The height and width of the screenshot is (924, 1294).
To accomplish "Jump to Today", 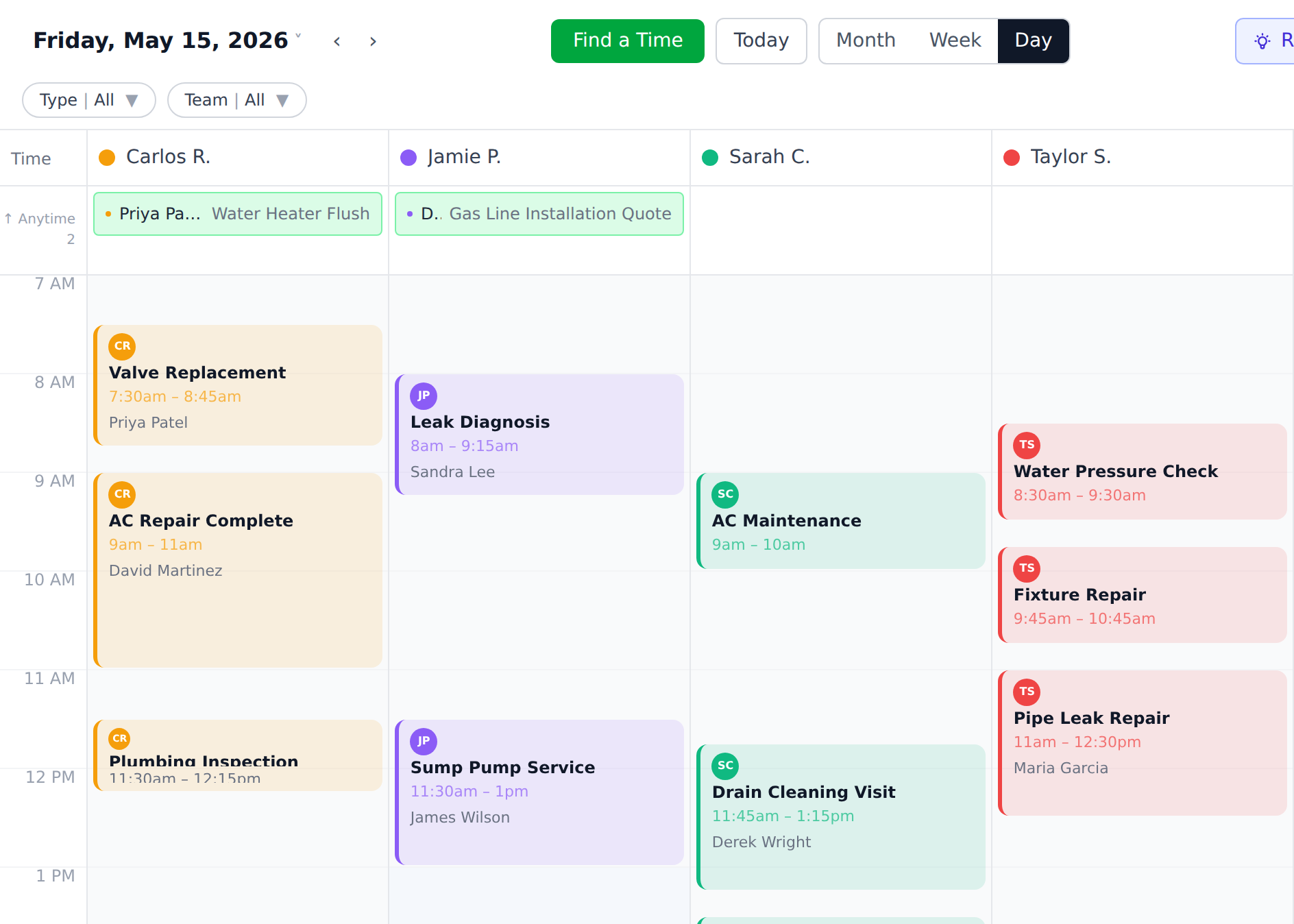I will click(x=761, y=41).
